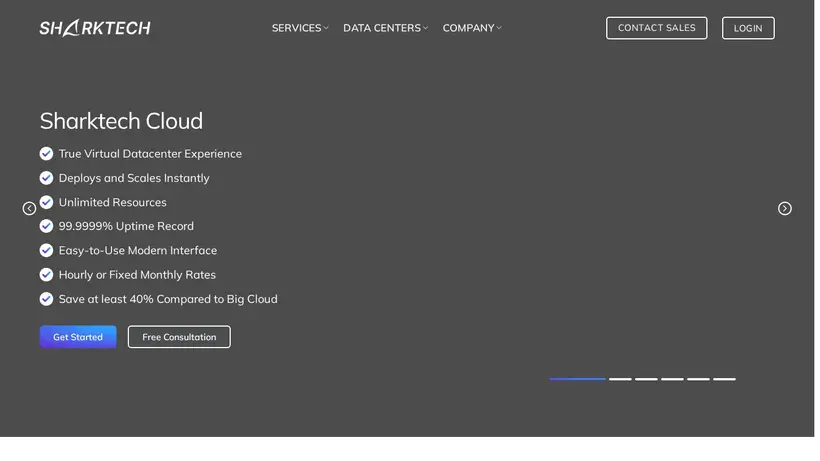Click checkmark beside Unlimited Resources

tap(46, 202)
